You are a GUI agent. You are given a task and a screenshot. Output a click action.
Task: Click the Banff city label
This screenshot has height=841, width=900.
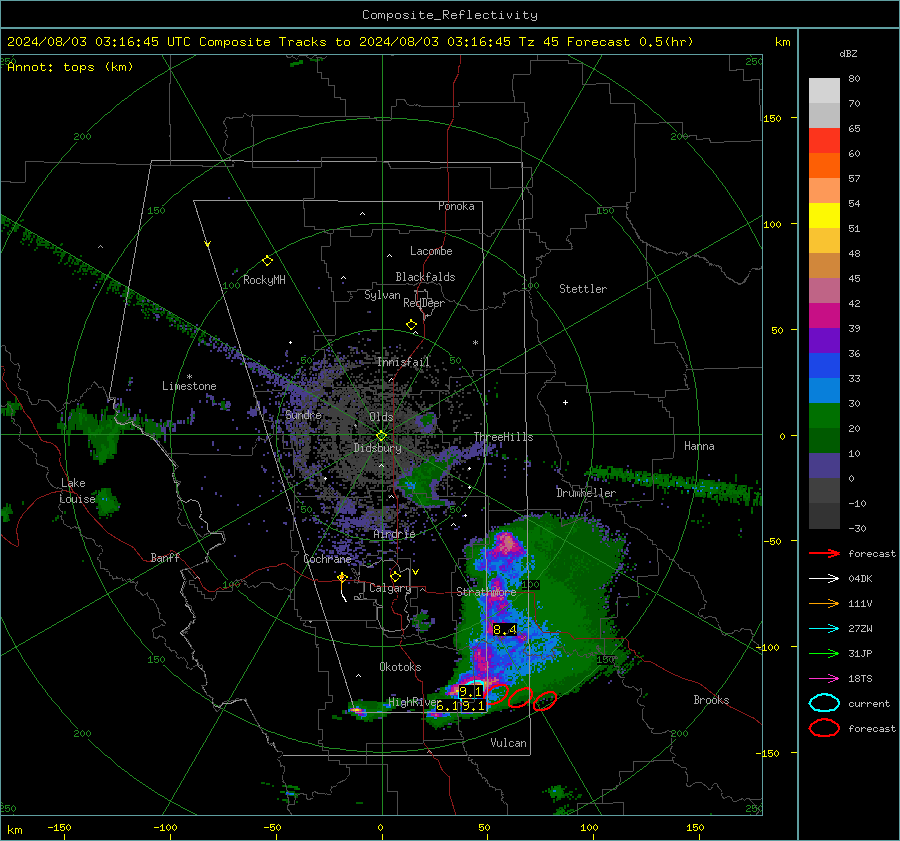tap(165, 558)
